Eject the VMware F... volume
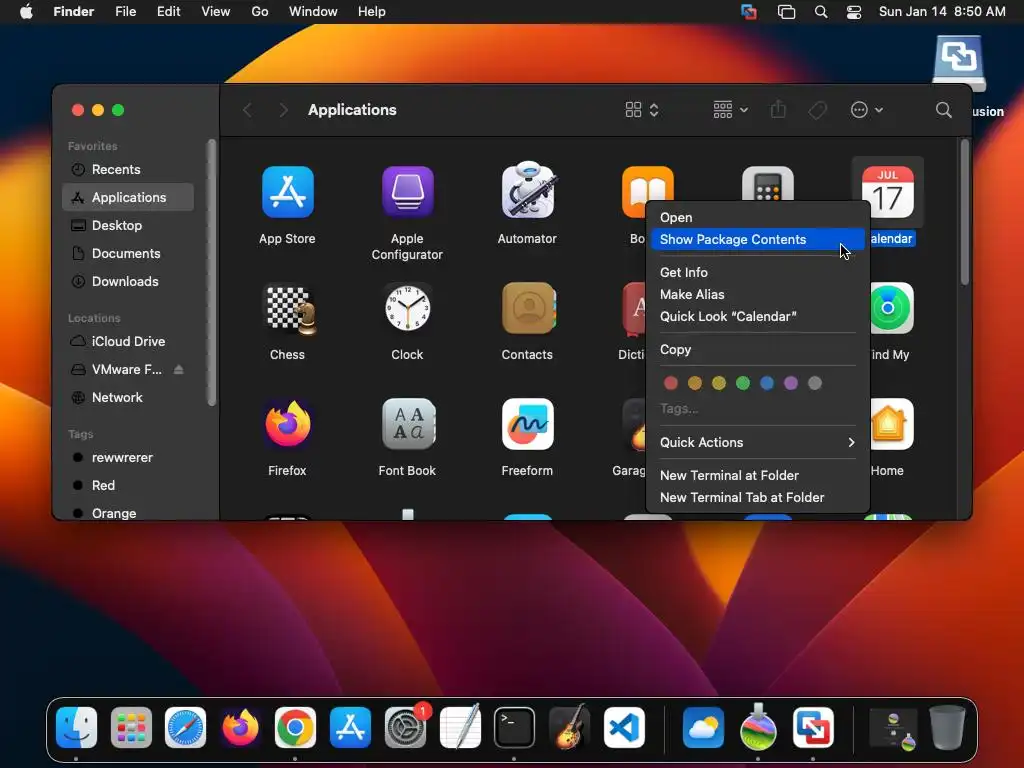This screenshot has width=1024, height=768. pos(178,370)
